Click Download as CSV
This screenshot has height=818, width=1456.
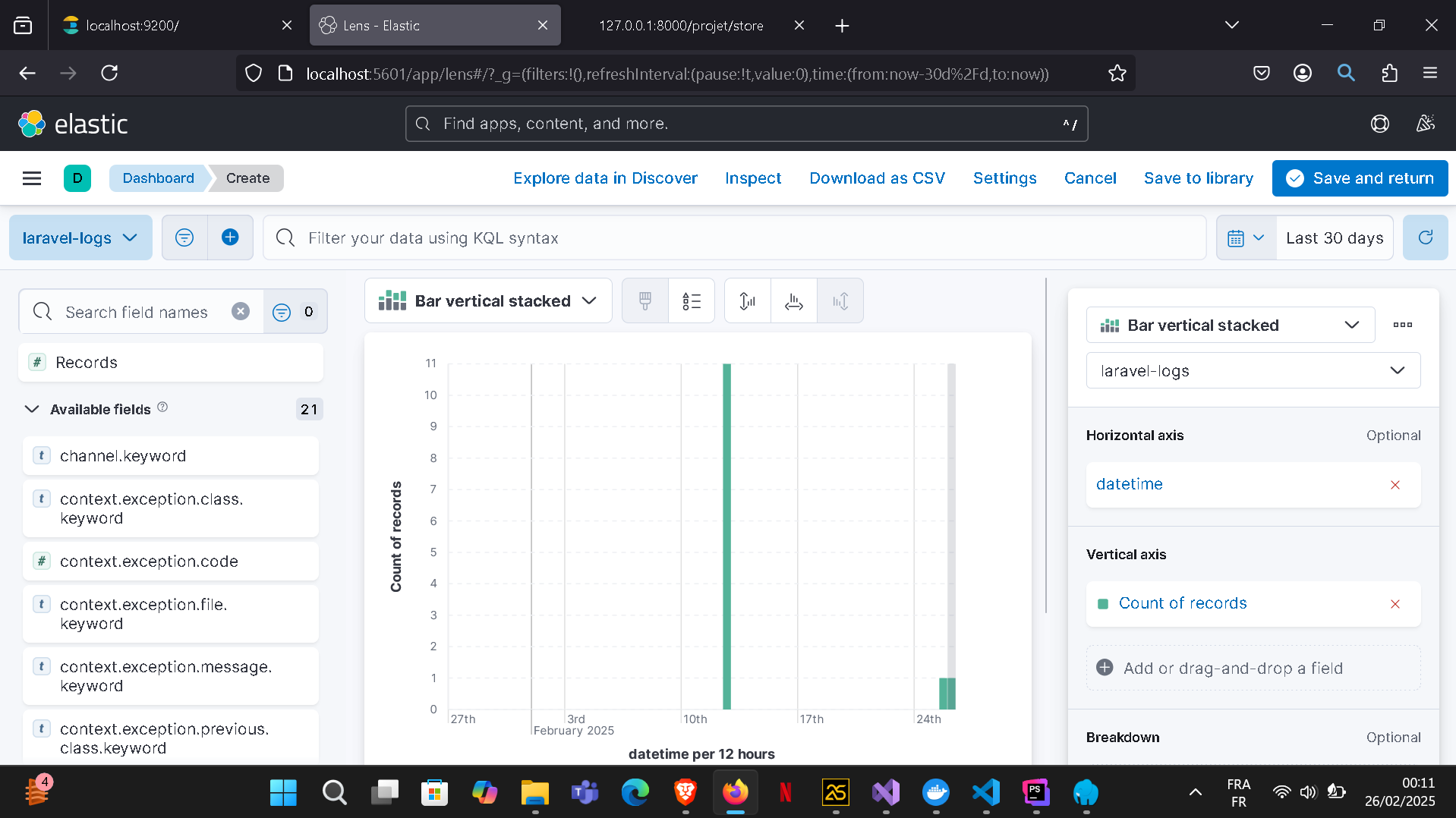coord(877,178)
